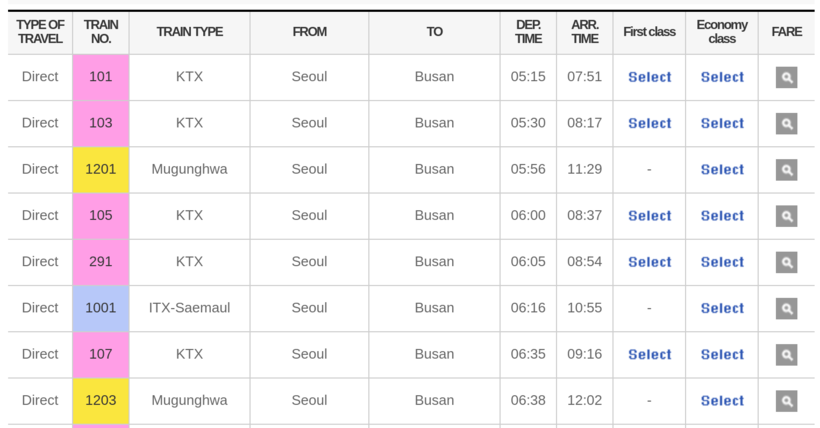Open fare details for train 107
The image size is (820, 428).
point(787,354)
